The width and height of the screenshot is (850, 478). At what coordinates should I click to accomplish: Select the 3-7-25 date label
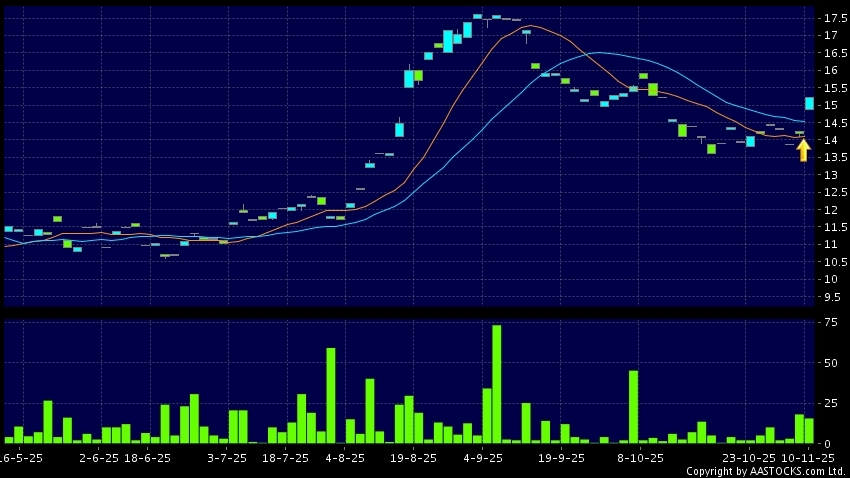(x=227, y=457)
